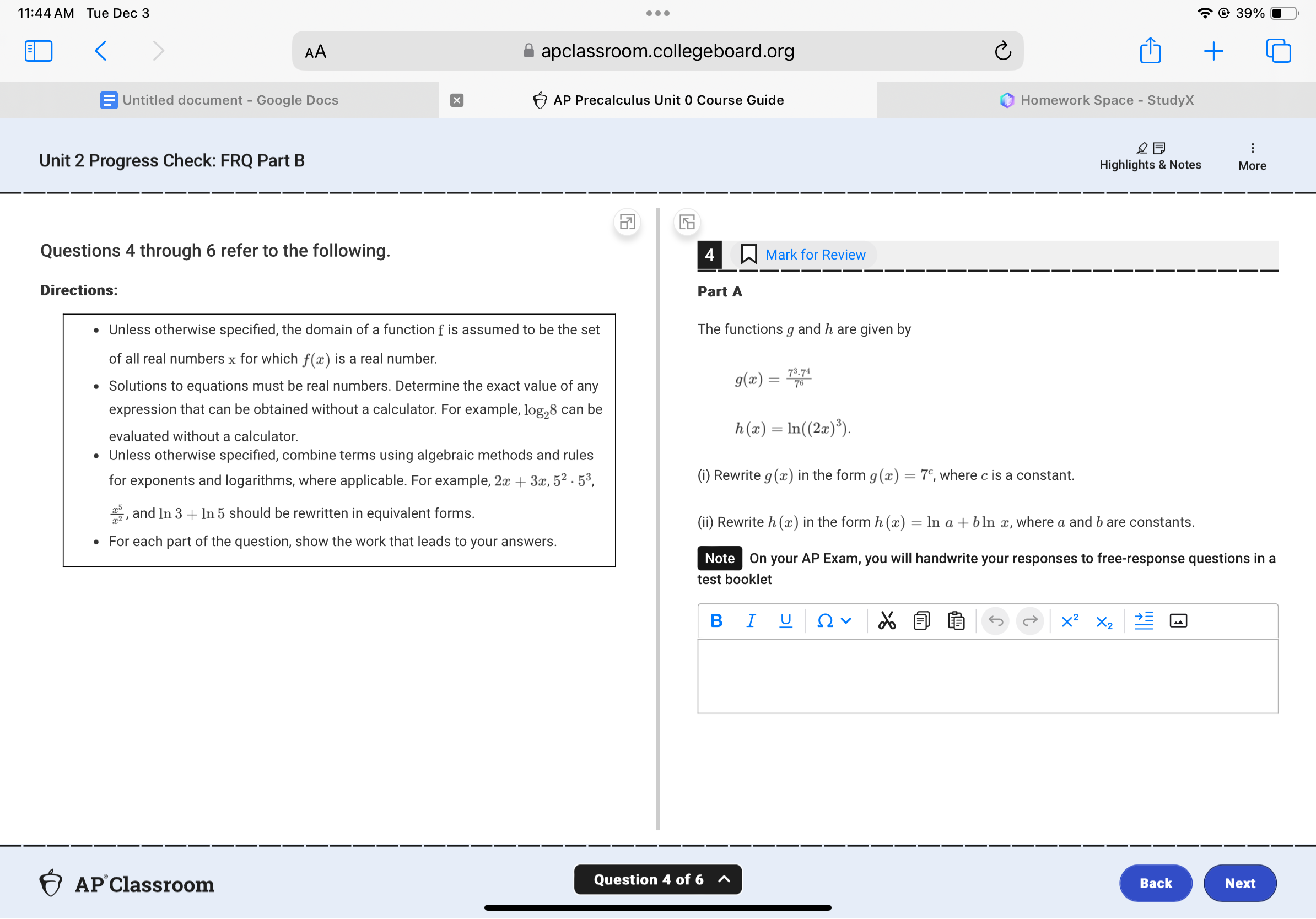The image size is (1316, 919).
Task: Switch to Homework Space StudyX tab
Action: pos(1096,100)
